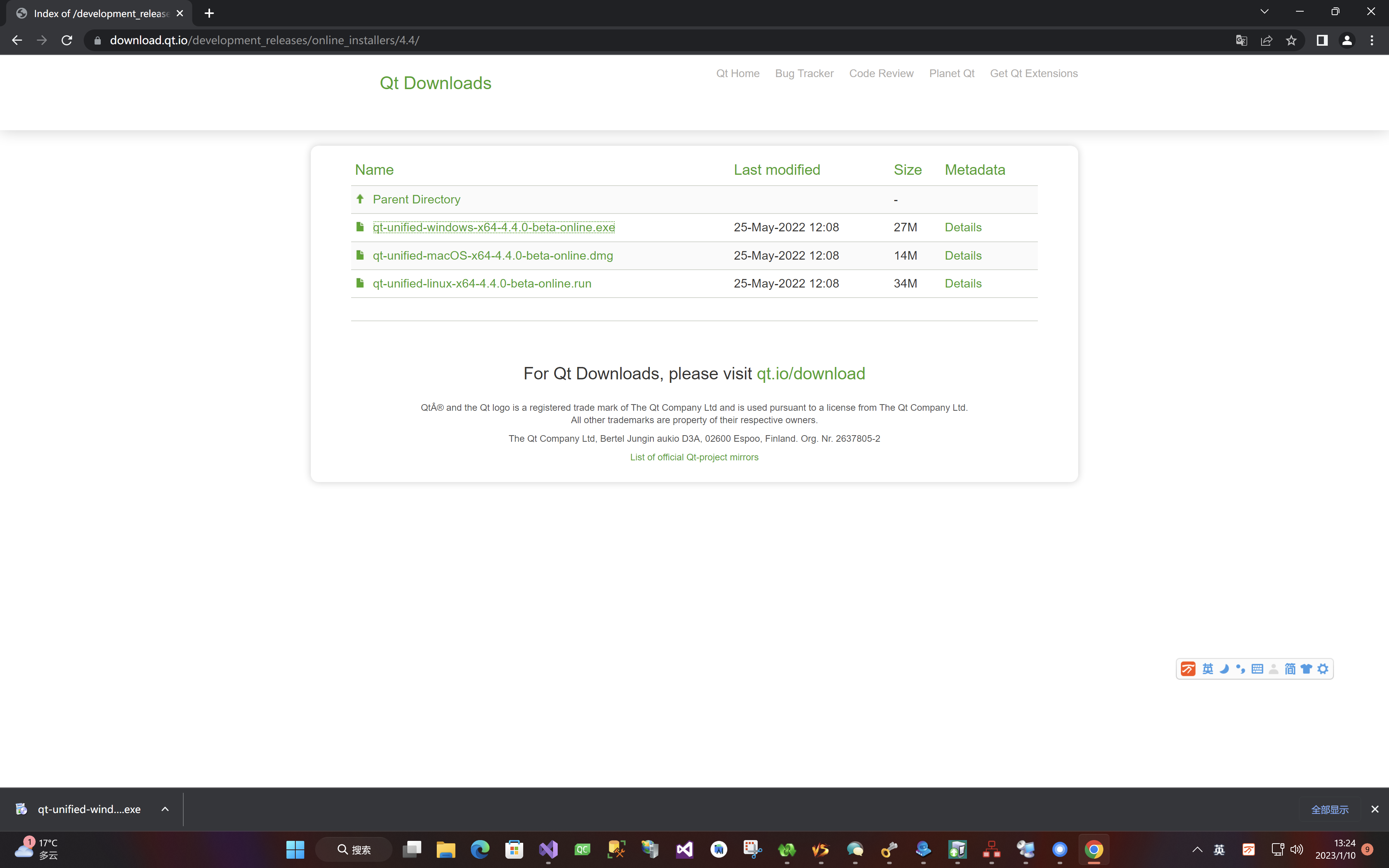Share this page from the address bar
The image size is (1389, 868).
[x=1266, y=40]
